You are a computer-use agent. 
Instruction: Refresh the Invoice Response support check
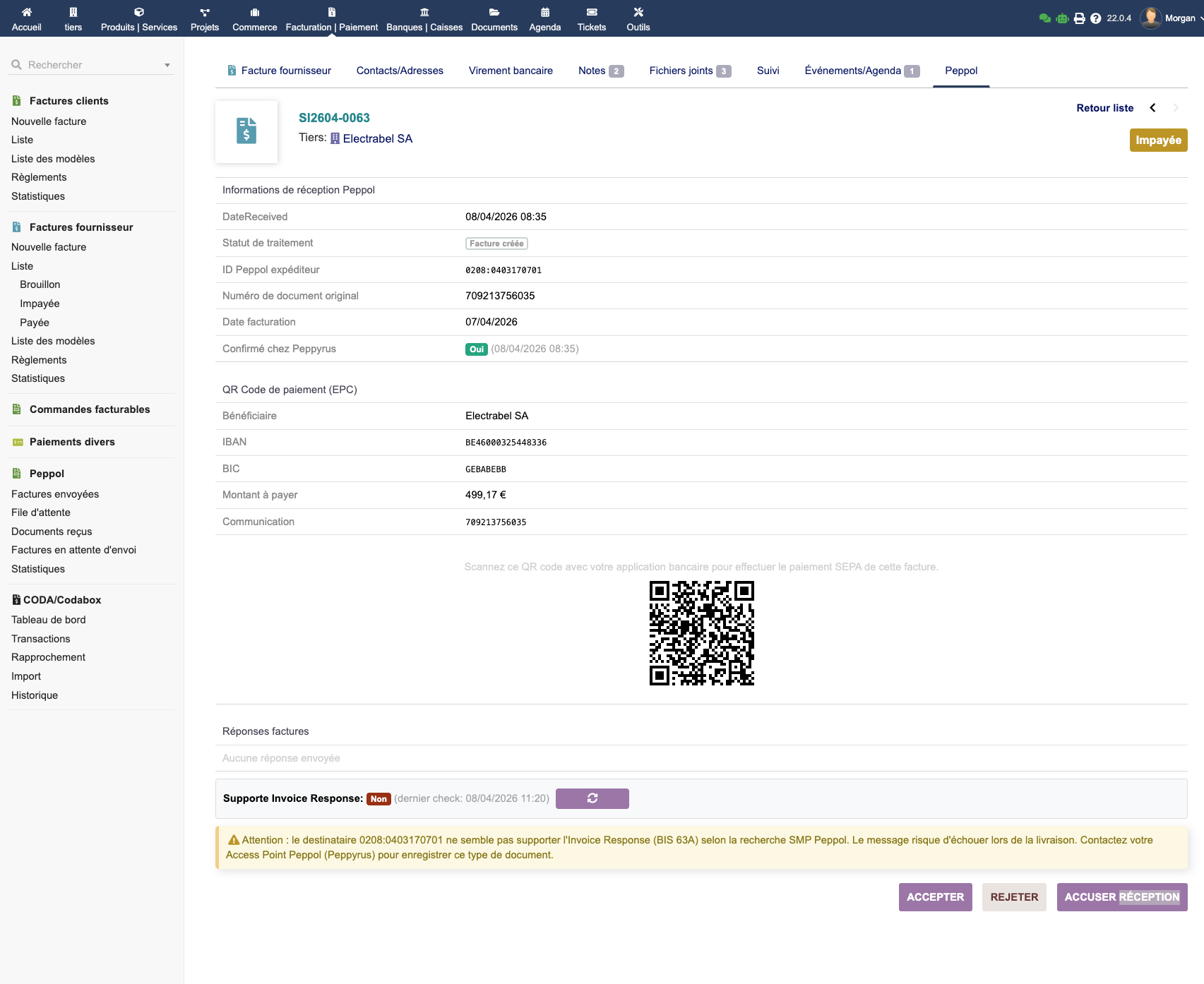tap(592, 798)
